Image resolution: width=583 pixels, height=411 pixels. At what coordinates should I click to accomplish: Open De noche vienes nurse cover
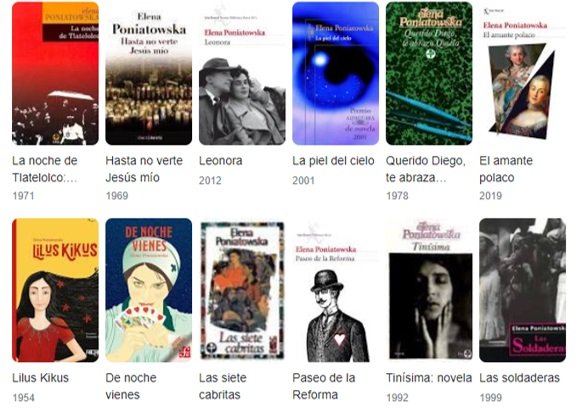click(149, 290)
